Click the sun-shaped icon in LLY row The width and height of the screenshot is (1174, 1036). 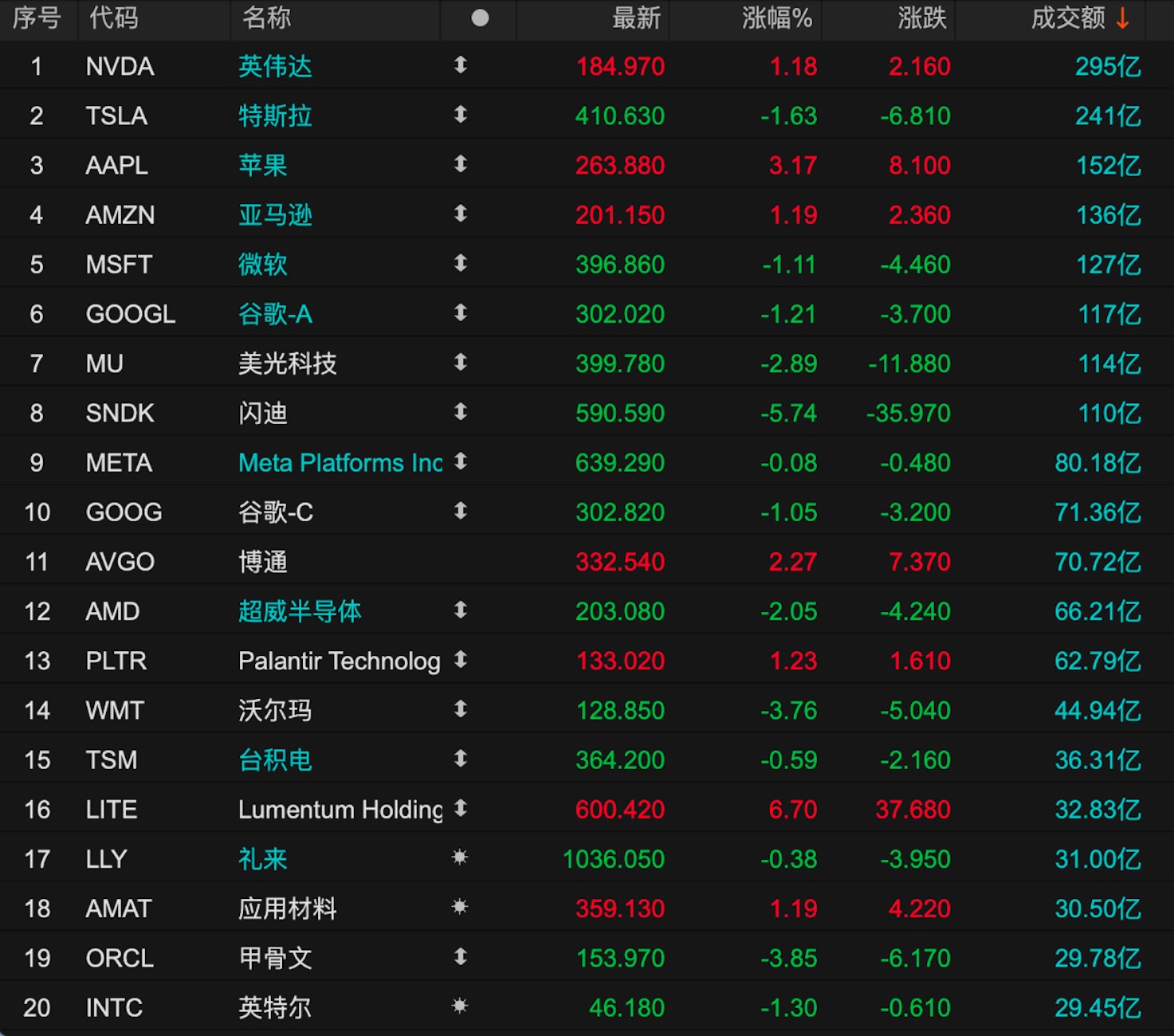pyautogui.click(x=460, y=857)
